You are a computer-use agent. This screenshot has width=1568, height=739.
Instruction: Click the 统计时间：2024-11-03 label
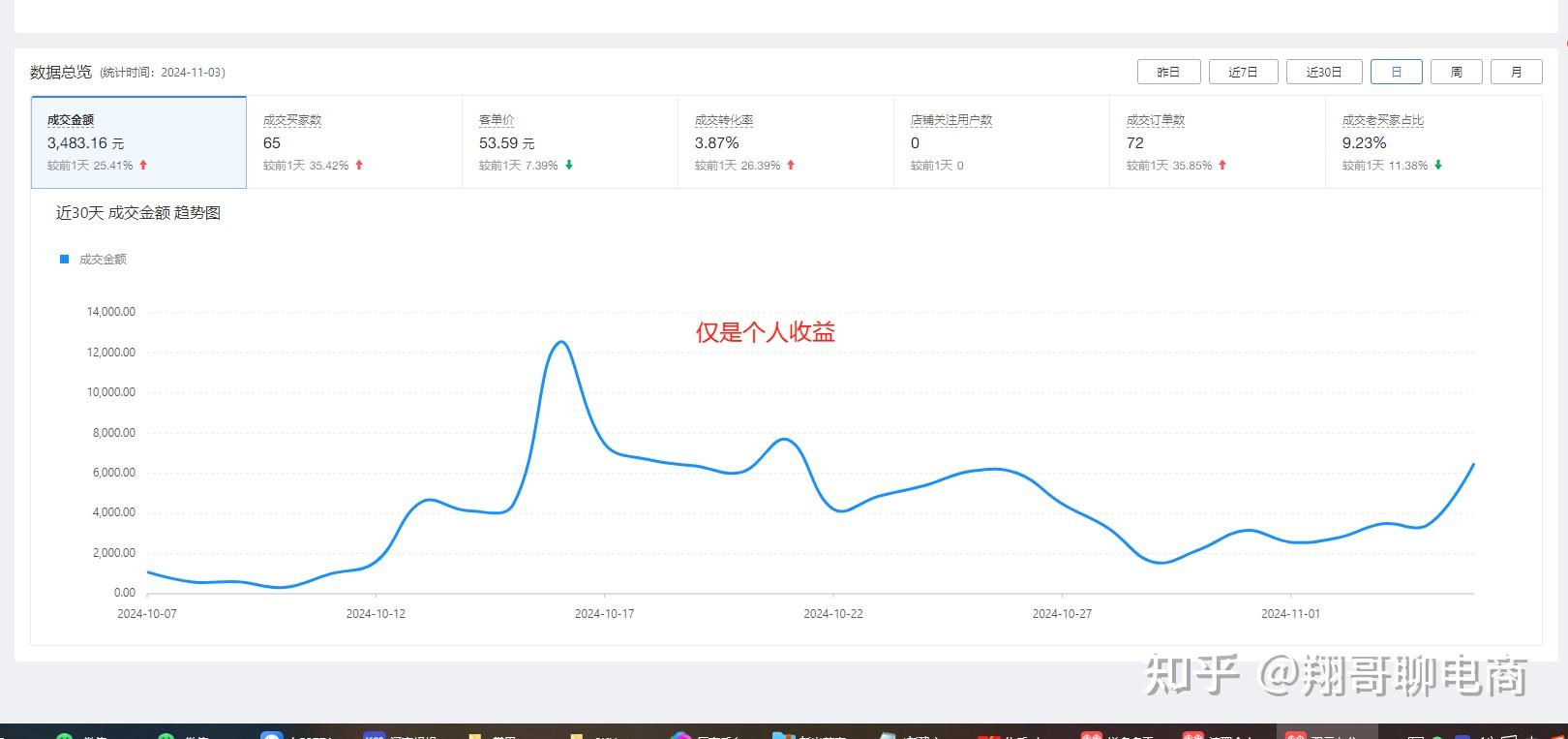pos(163,73)
